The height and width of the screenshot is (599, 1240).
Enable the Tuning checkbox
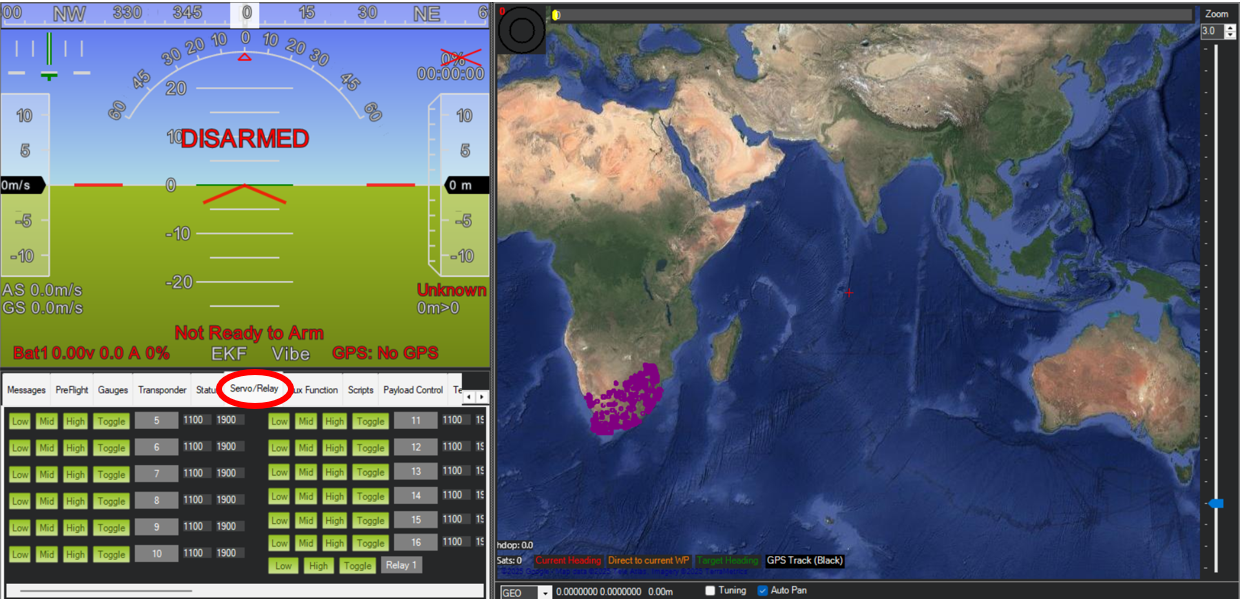(x=710, y=591)
